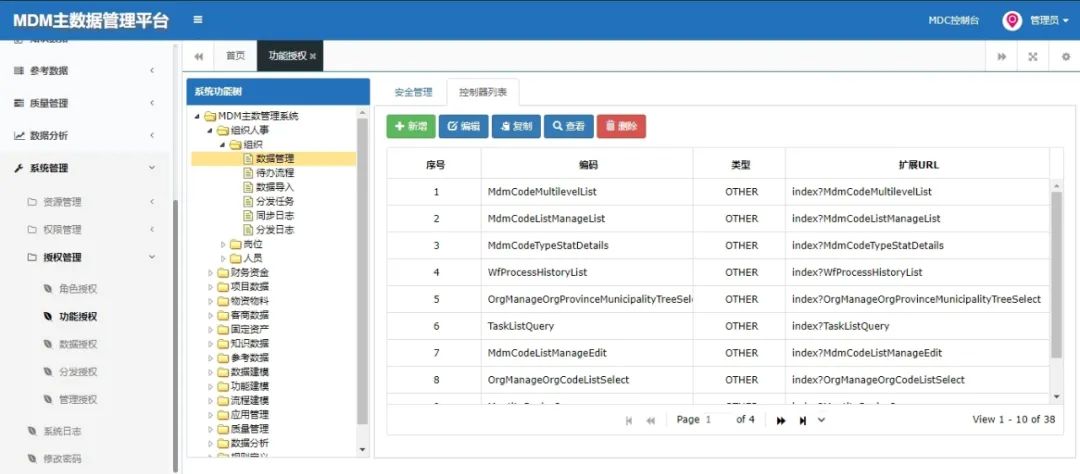Screen dimensions: 1080x474
Task: Select 分发任务 tree node
Action: 275,201
